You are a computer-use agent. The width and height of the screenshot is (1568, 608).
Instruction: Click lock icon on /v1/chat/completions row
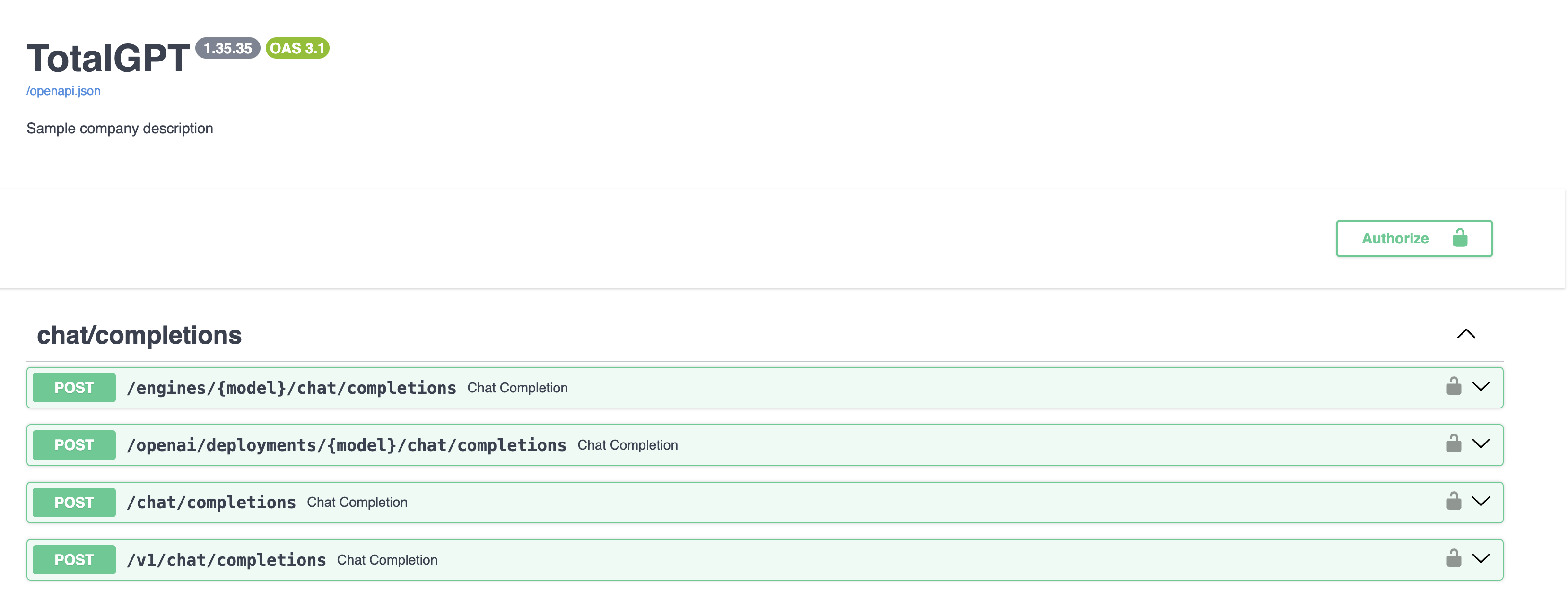pyautogui.click(x=1454, y=559)
